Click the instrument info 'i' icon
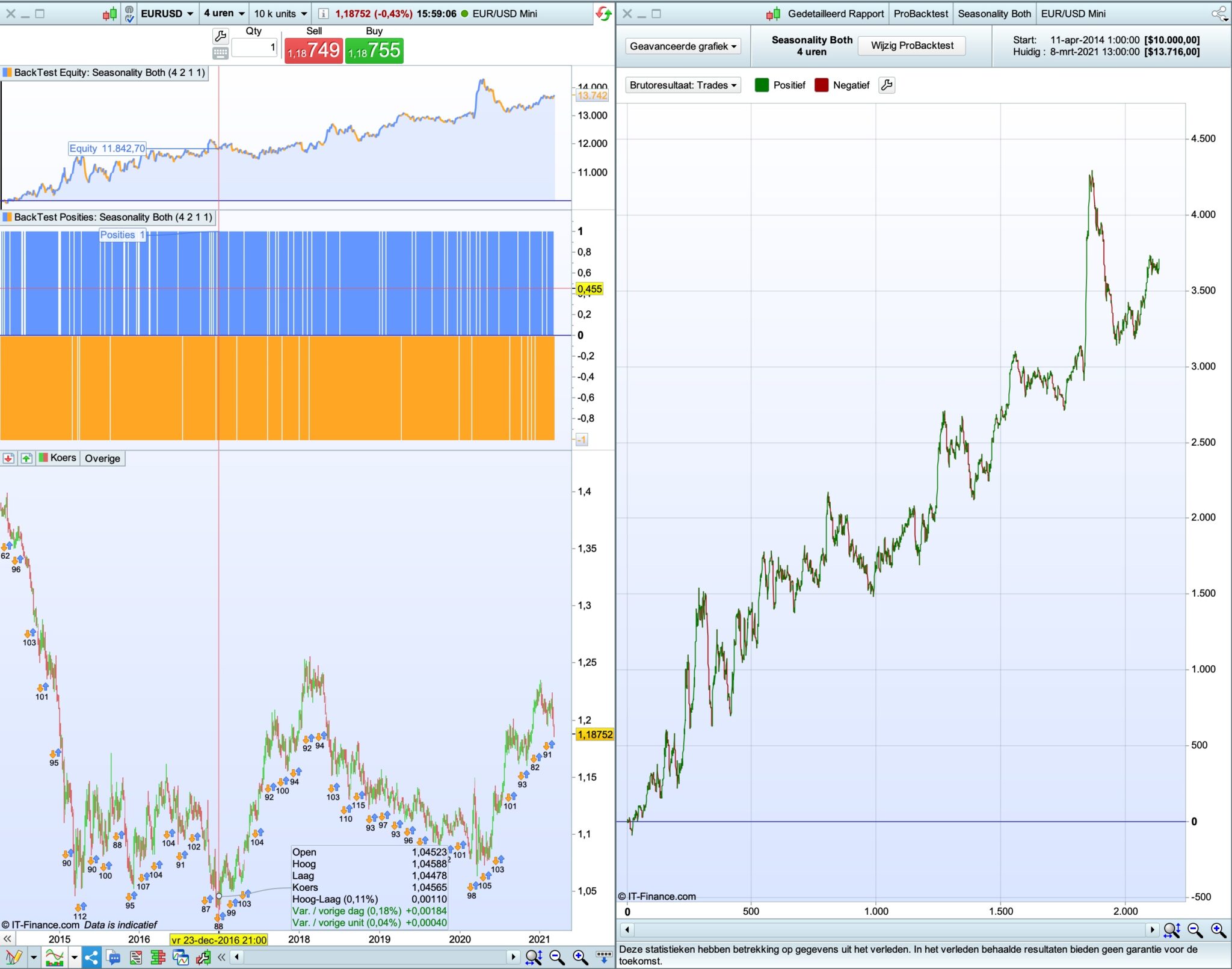1232x969 pixels. click(324, 13)
